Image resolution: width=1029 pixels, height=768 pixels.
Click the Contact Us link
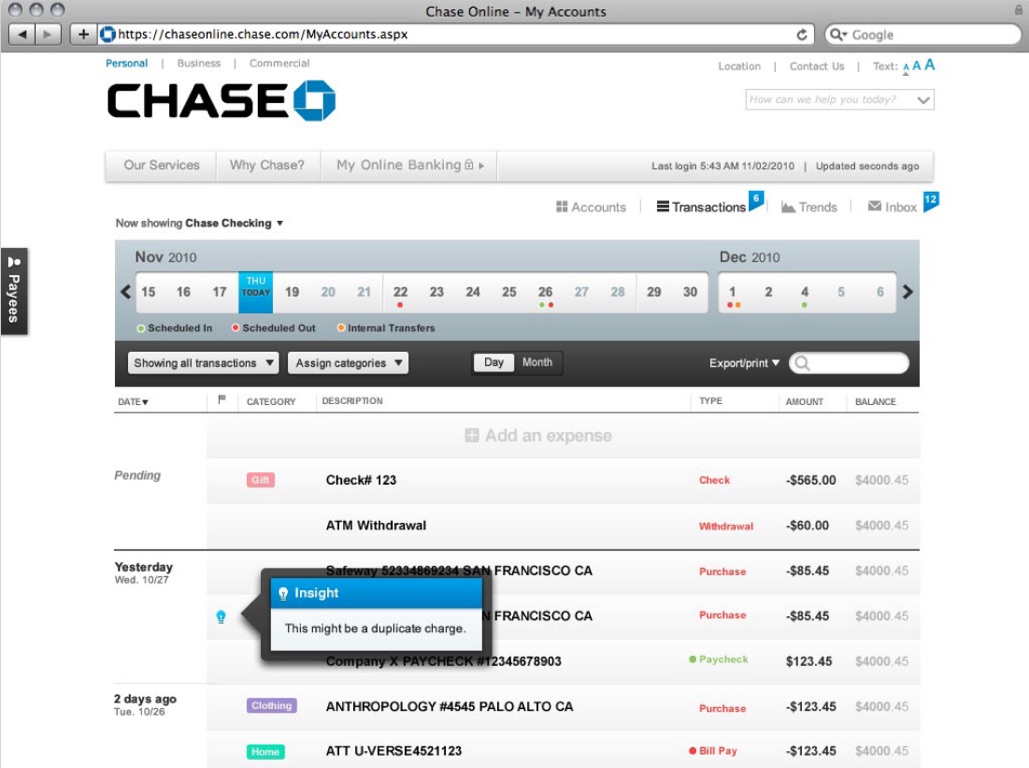point(817,66)
